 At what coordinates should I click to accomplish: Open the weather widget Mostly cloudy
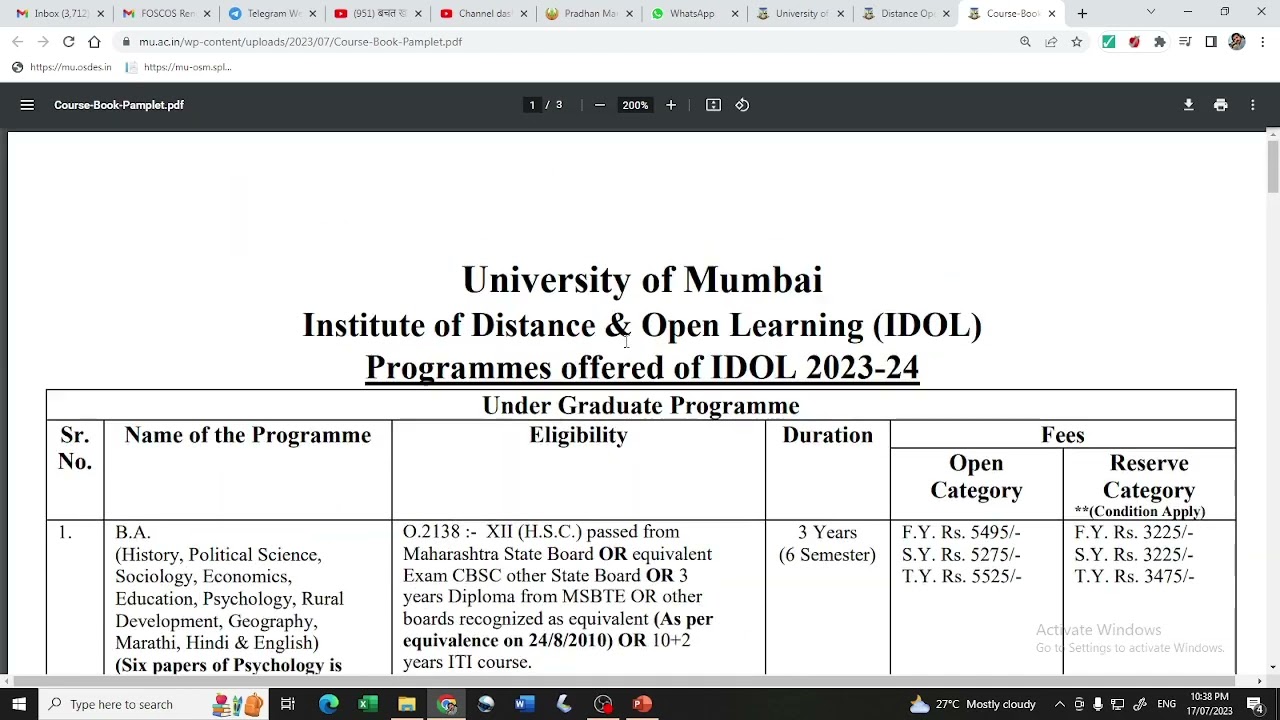[972, 704]
